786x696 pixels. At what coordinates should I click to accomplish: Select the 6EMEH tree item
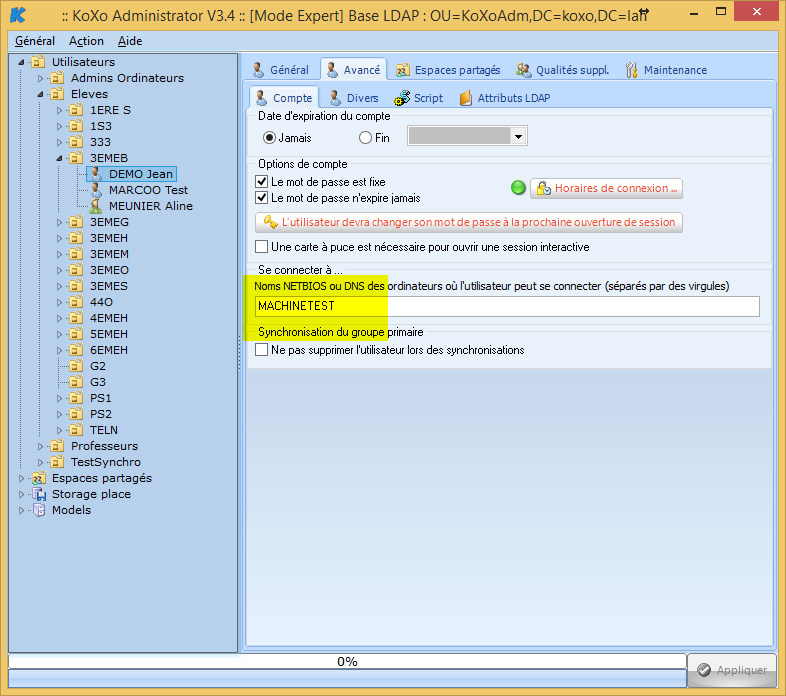[109, 350]
